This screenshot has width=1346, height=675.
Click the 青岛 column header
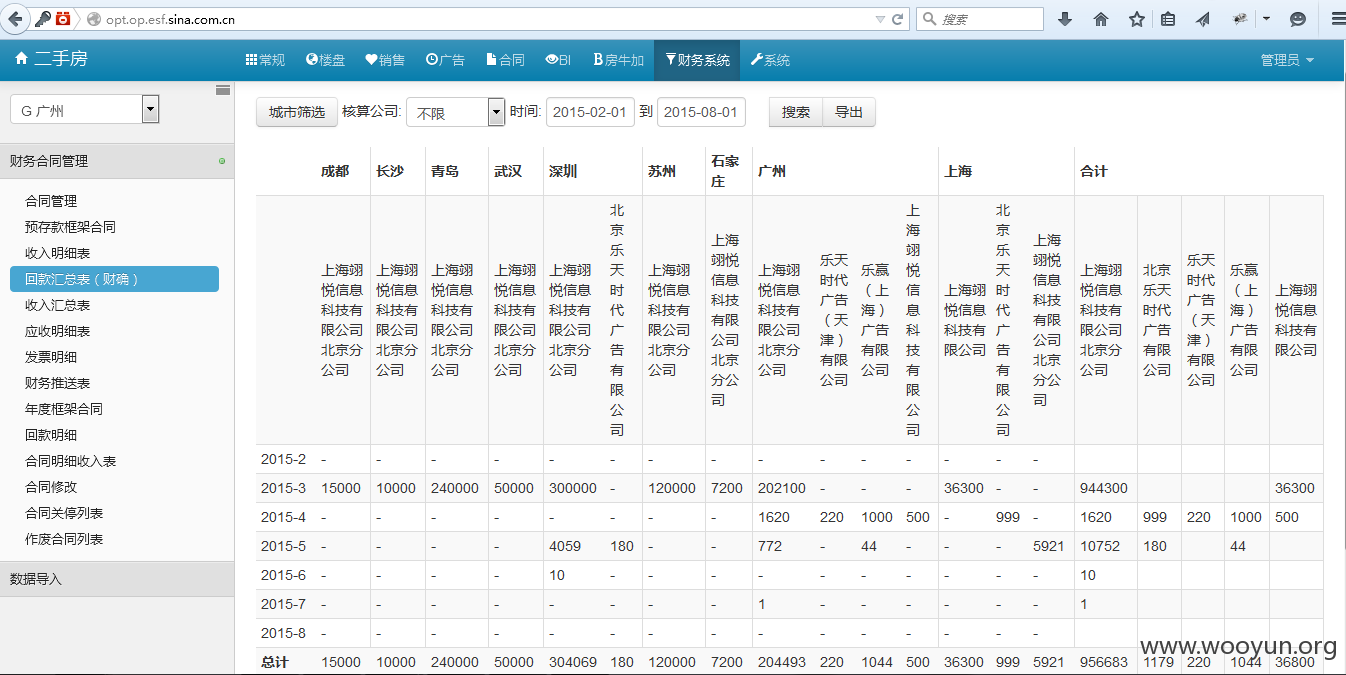pyautogui.click(x=446, y=171)
